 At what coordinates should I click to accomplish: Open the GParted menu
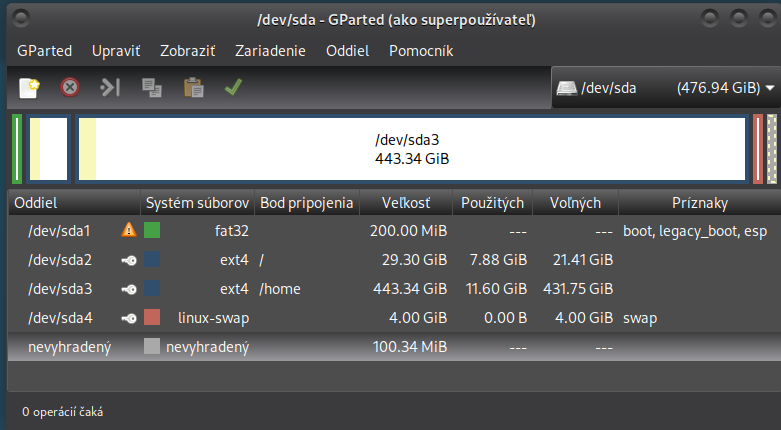44,50
